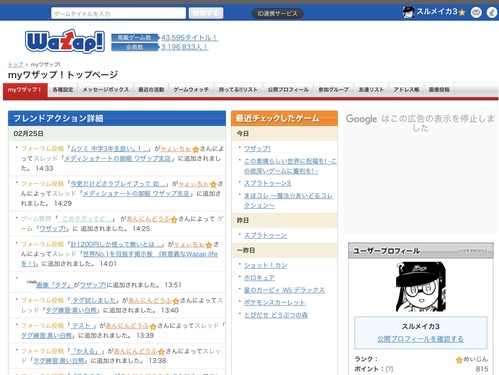Open the スプラトゥーン3 game link
Image resolution: width=499 pixels, height=375 pixels.
[x=267, y=183]
